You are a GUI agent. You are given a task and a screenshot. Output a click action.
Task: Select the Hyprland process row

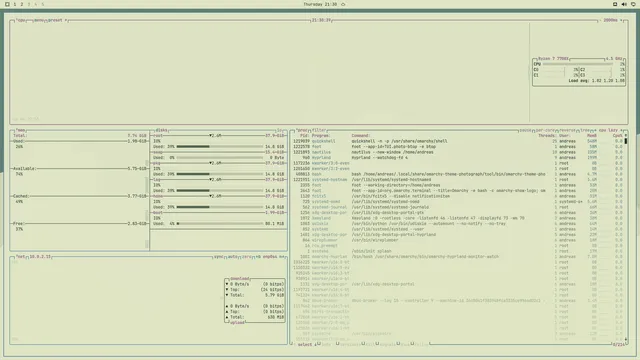tap(458, 158)
